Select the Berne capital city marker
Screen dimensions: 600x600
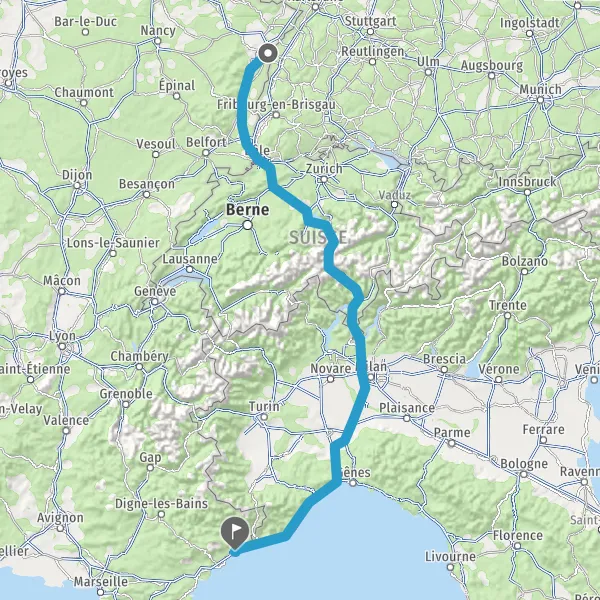(248, 225)
